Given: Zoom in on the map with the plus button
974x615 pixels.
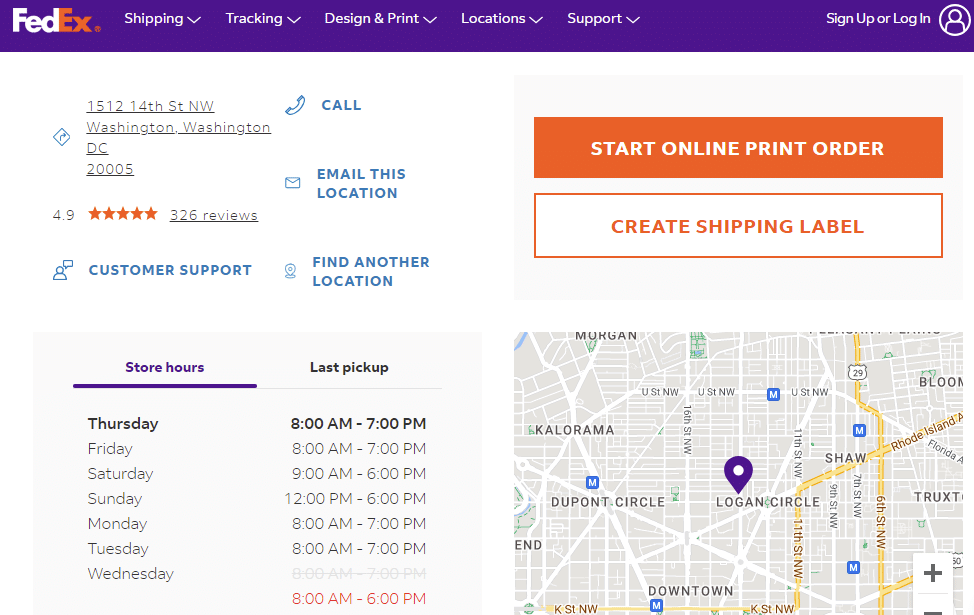Looking at the screenshot, I should [x=932, y=572].
